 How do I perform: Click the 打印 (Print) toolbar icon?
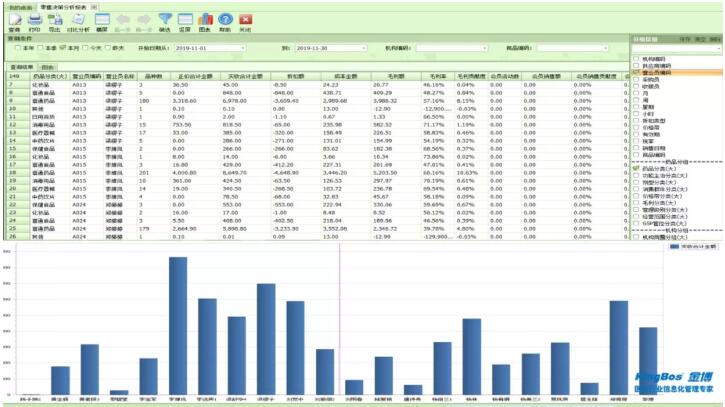coord(35,22)
